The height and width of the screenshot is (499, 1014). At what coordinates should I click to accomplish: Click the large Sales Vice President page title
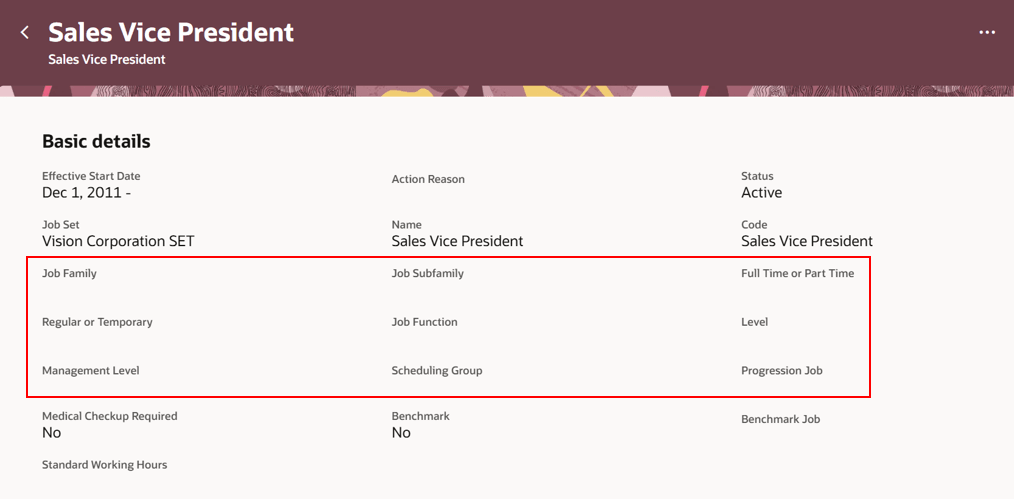[171, 32]
